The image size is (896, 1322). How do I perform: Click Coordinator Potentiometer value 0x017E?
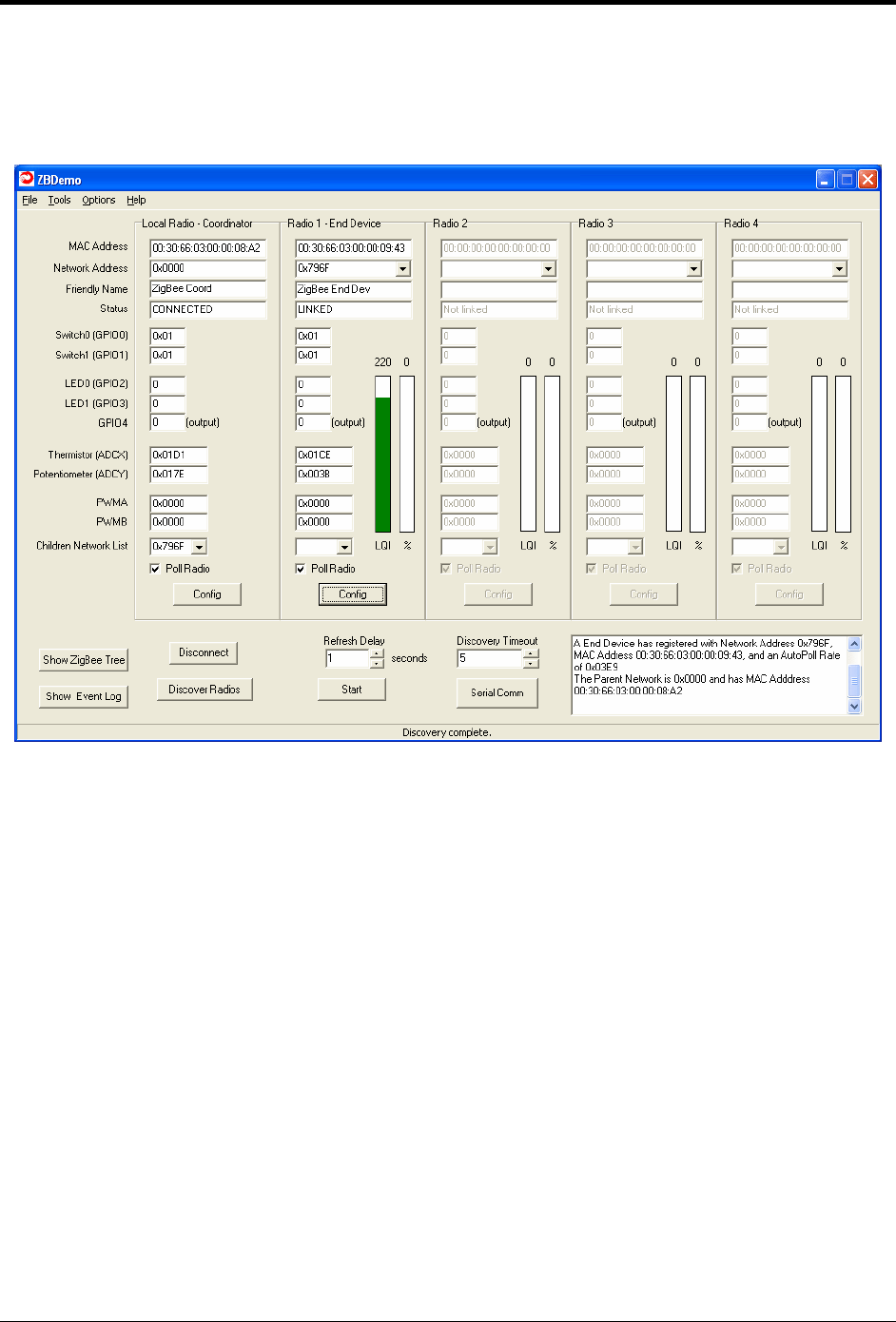tap(179, 475)
